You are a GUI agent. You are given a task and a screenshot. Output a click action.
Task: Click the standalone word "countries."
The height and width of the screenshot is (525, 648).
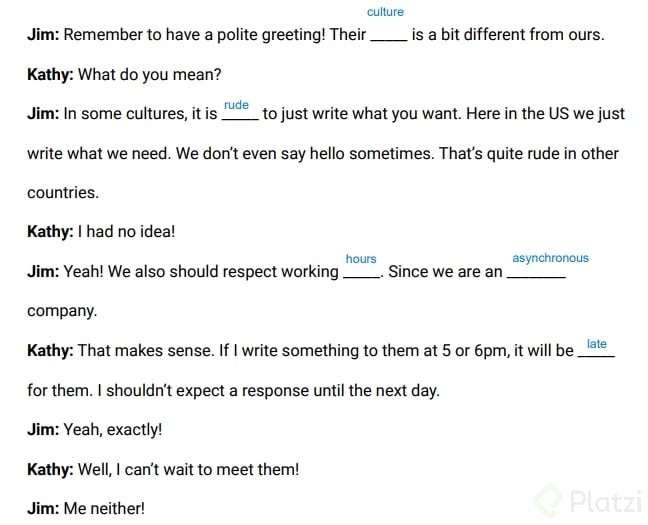(x=62, y=193)
